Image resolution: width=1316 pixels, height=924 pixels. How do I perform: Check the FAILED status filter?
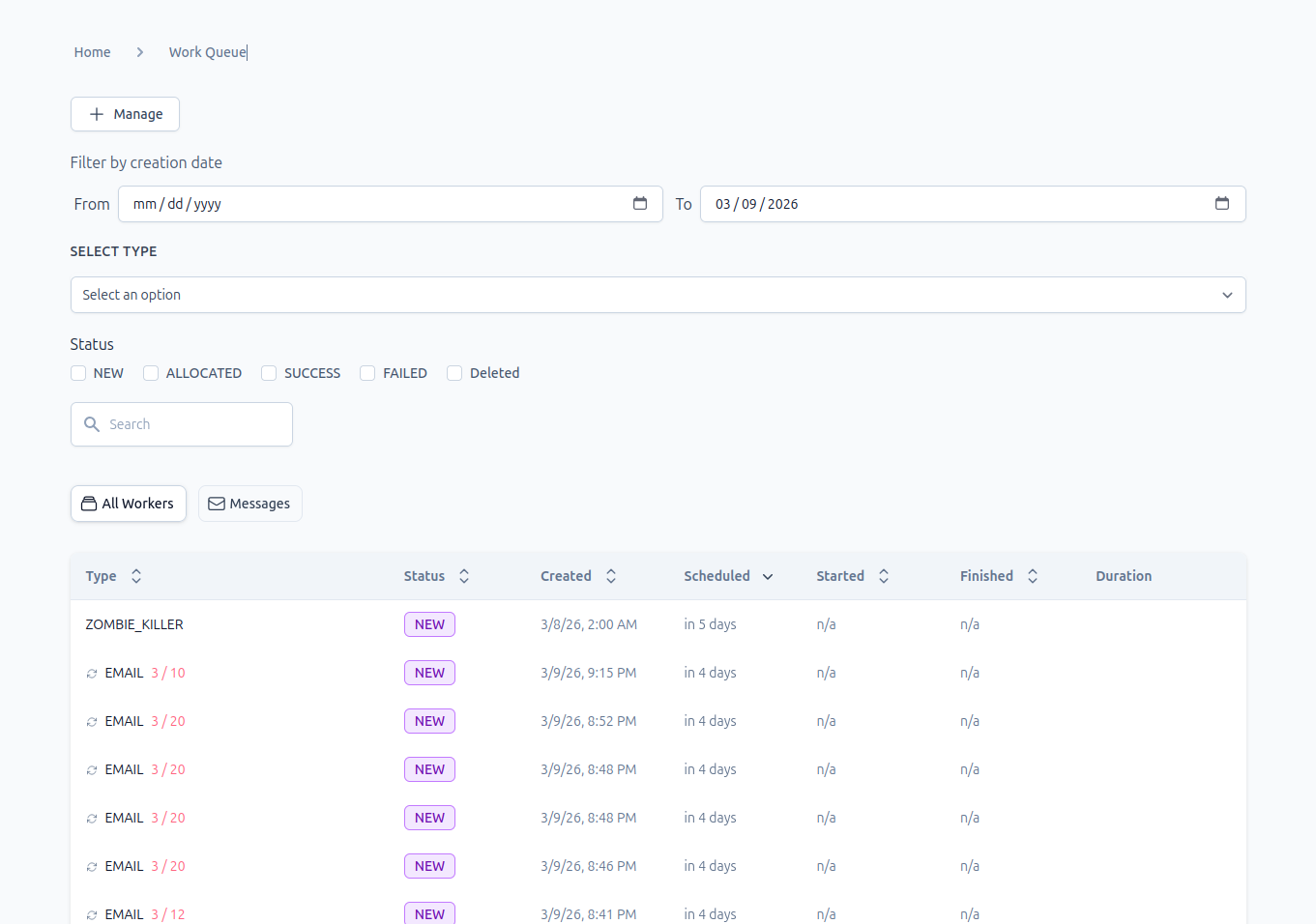tap(367, 373)
